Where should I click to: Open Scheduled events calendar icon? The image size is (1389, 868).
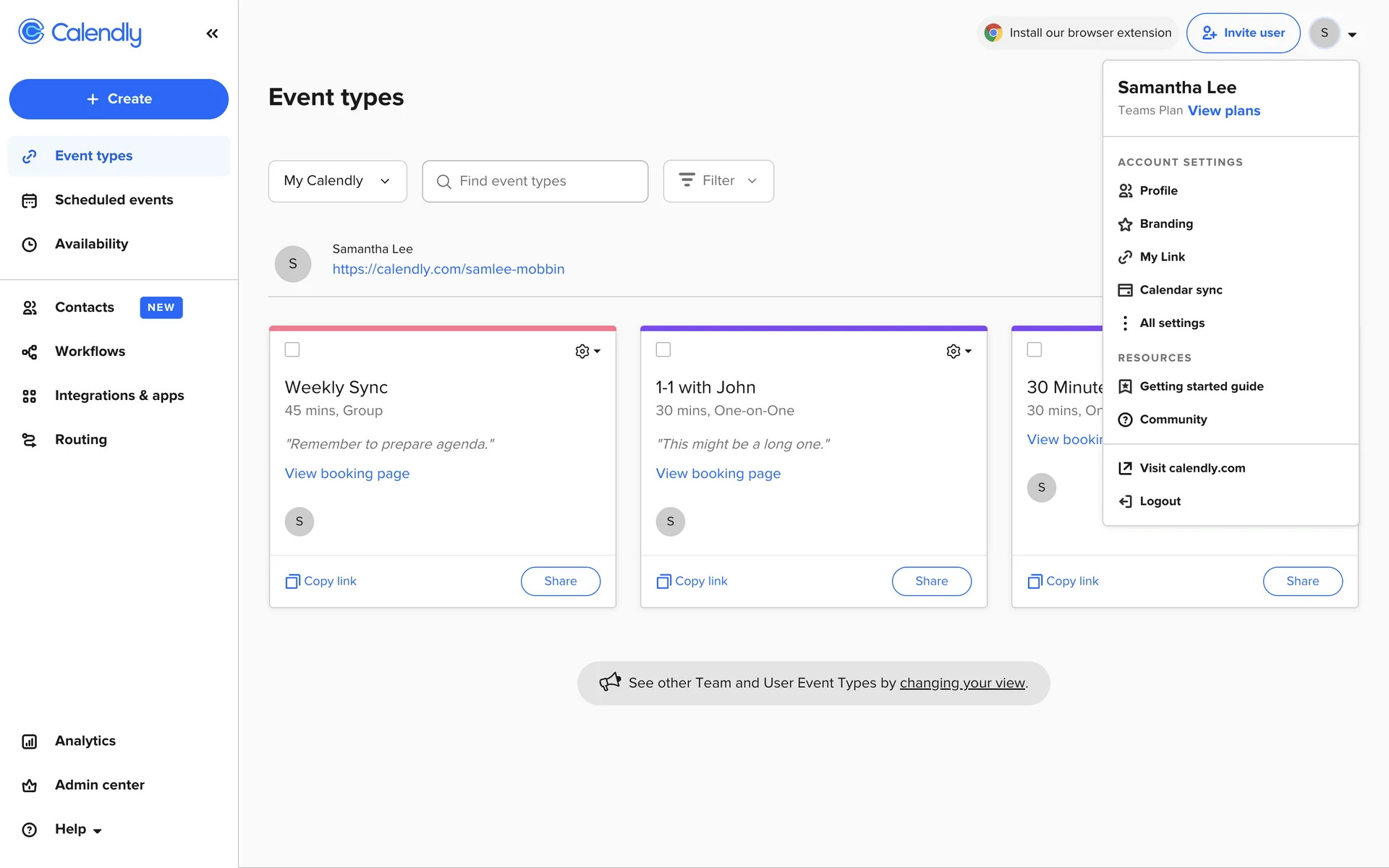point(30,200)
